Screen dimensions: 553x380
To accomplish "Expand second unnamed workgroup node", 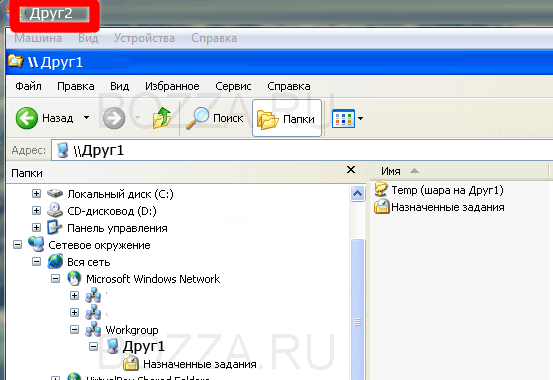I will click(x=74, y=312).
